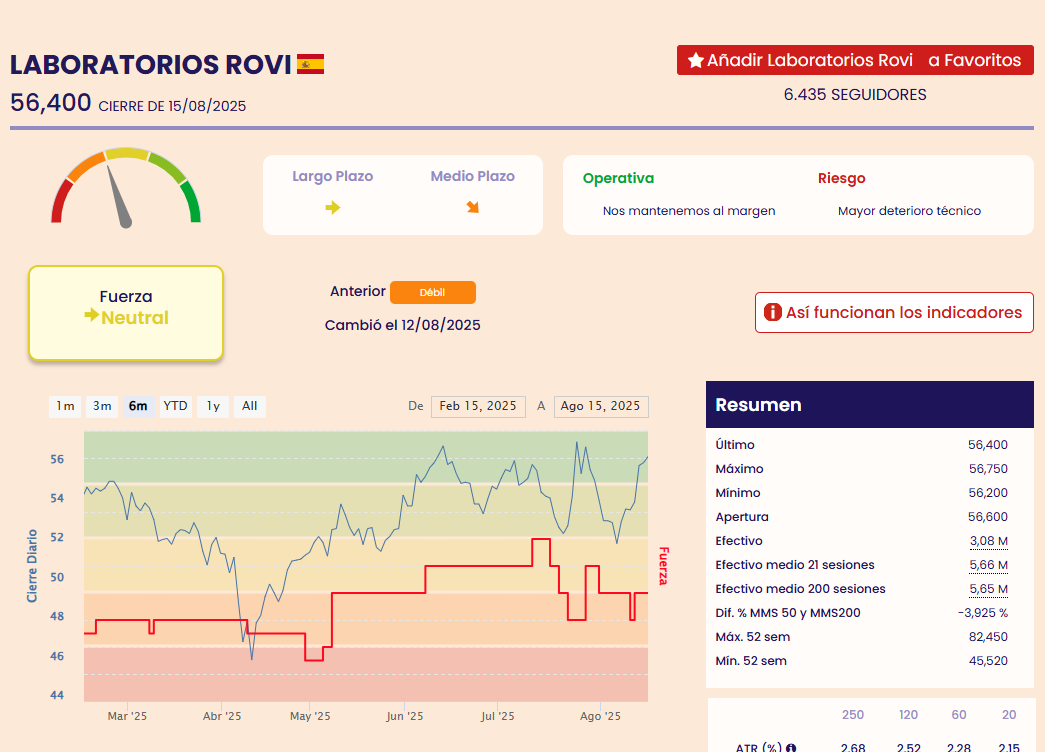1045x752 pixels.
Task: Click the ATR info icon
Action: click(791, 748)
